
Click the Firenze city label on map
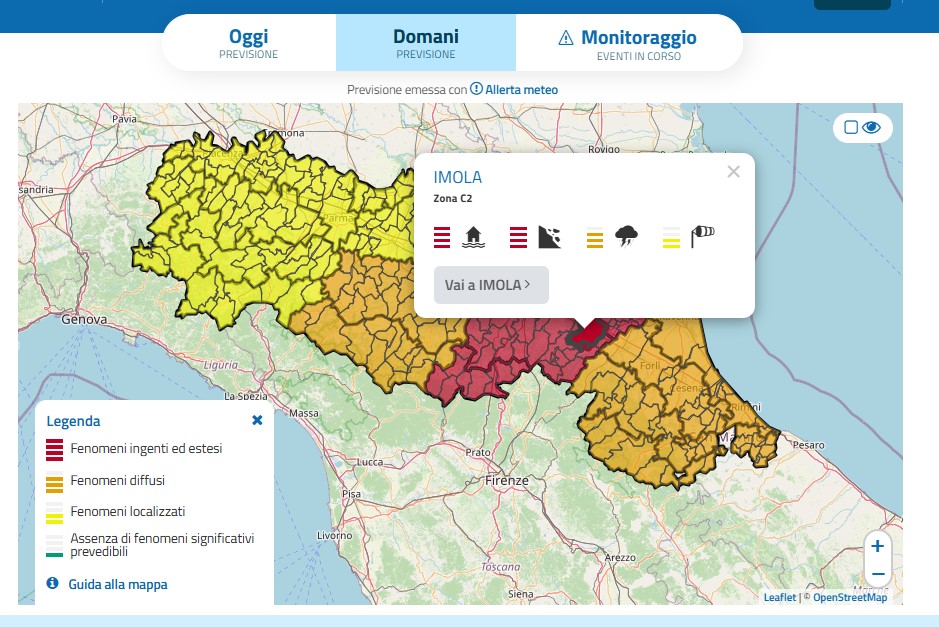[x=507, y=480]
